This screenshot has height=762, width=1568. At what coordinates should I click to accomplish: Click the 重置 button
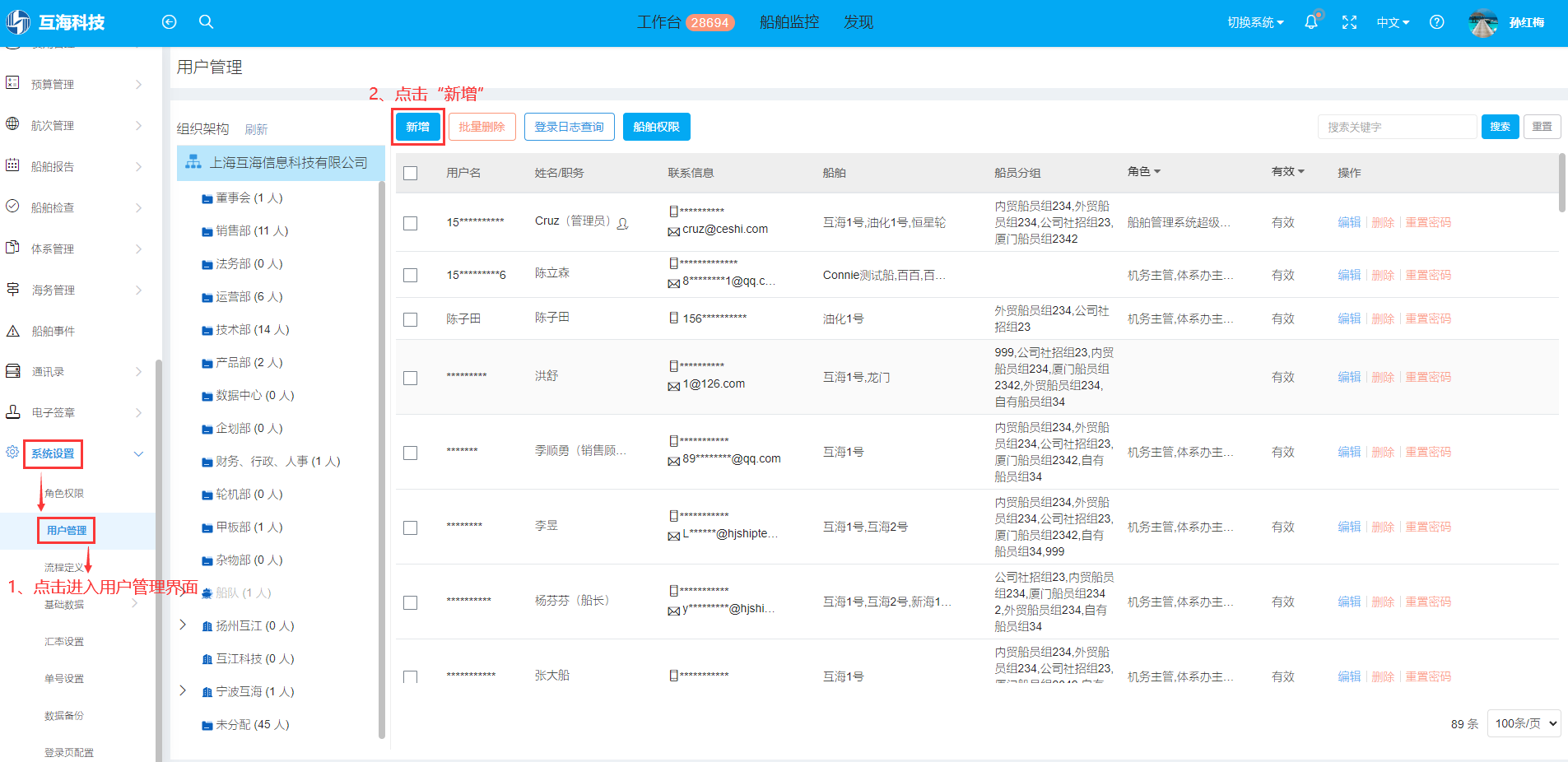[x=1542, y=127]
